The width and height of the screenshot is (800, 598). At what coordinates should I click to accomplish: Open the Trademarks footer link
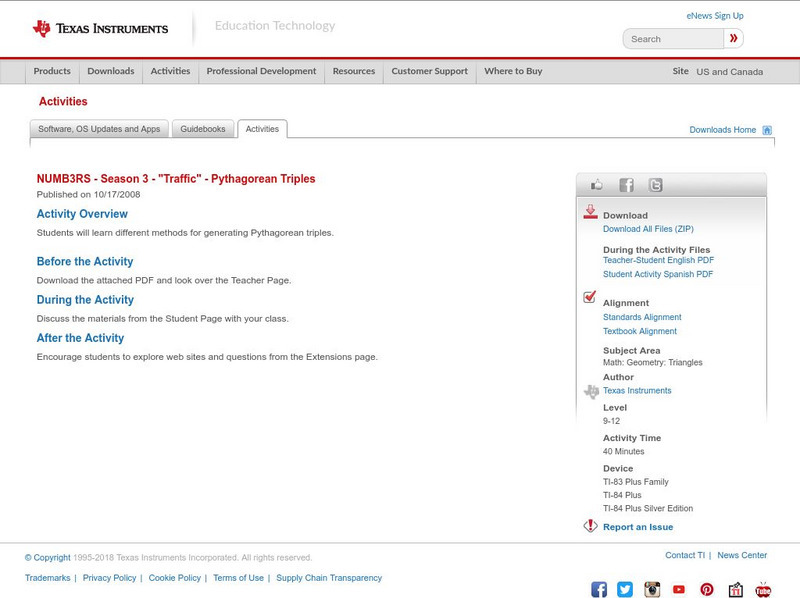point(47,578)
